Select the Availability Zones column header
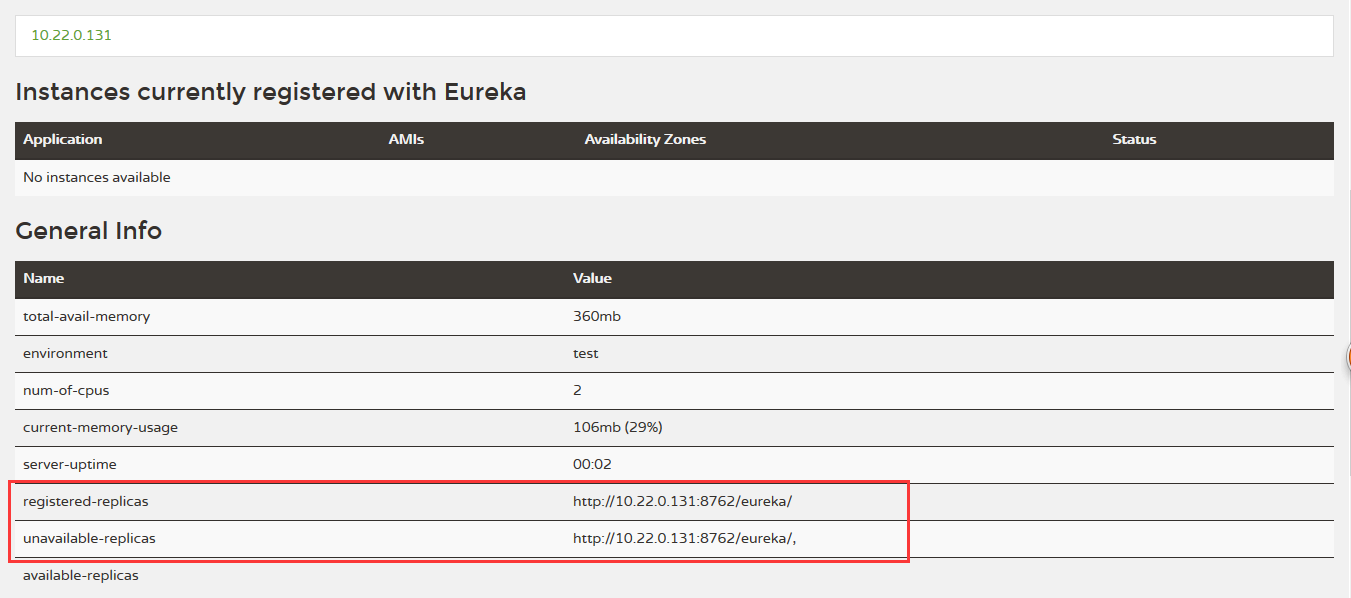Image resolution: width=1351 pixels, height=598 pixels. [645, 140]
